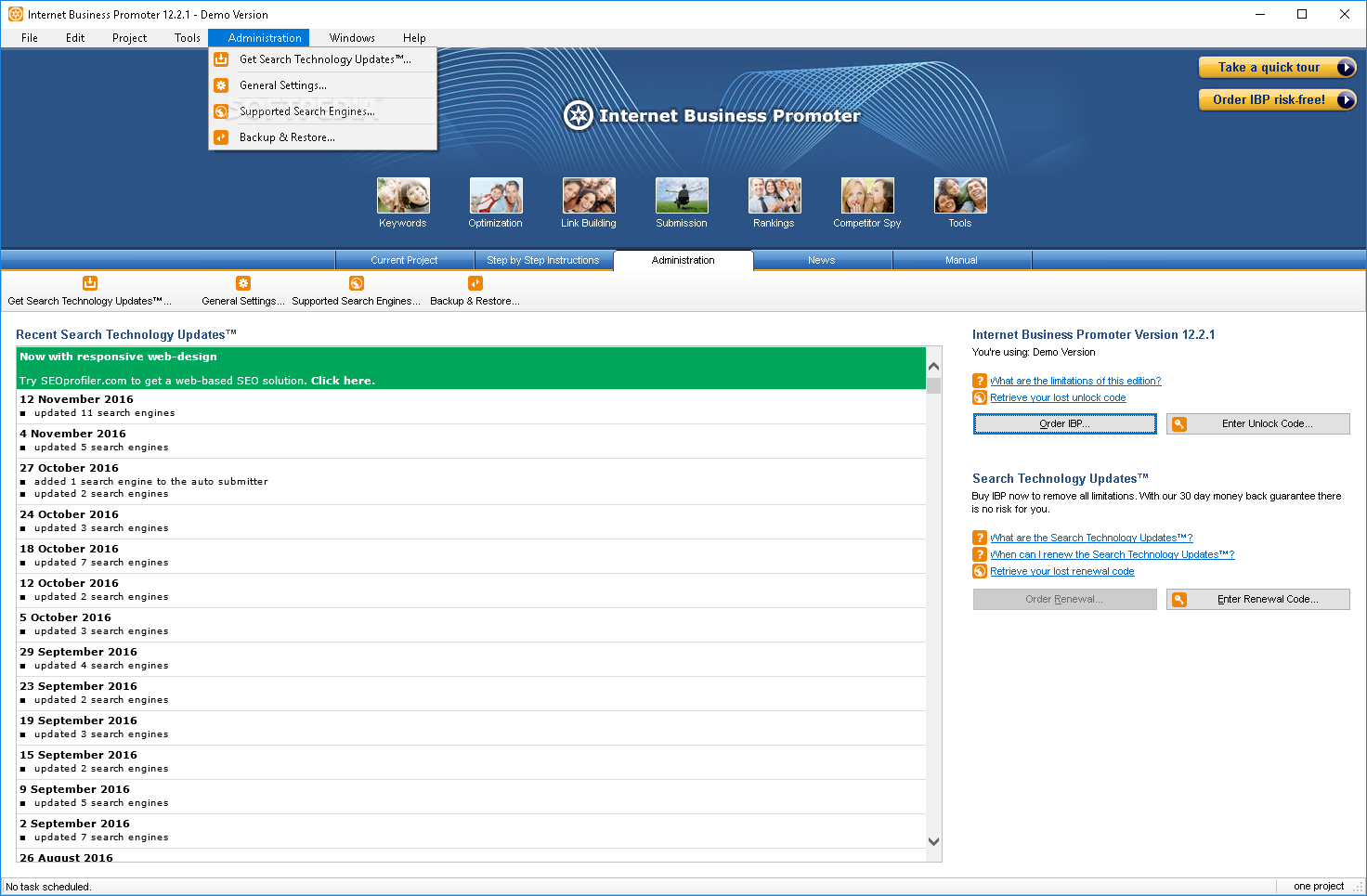Click the Enter Renewal Code... button

pos(1258,599)
